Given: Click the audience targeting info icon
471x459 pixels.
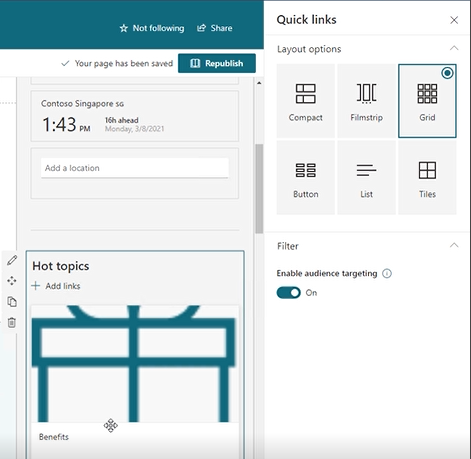Looking at the screenshot, I should click(x=387, y=274).
